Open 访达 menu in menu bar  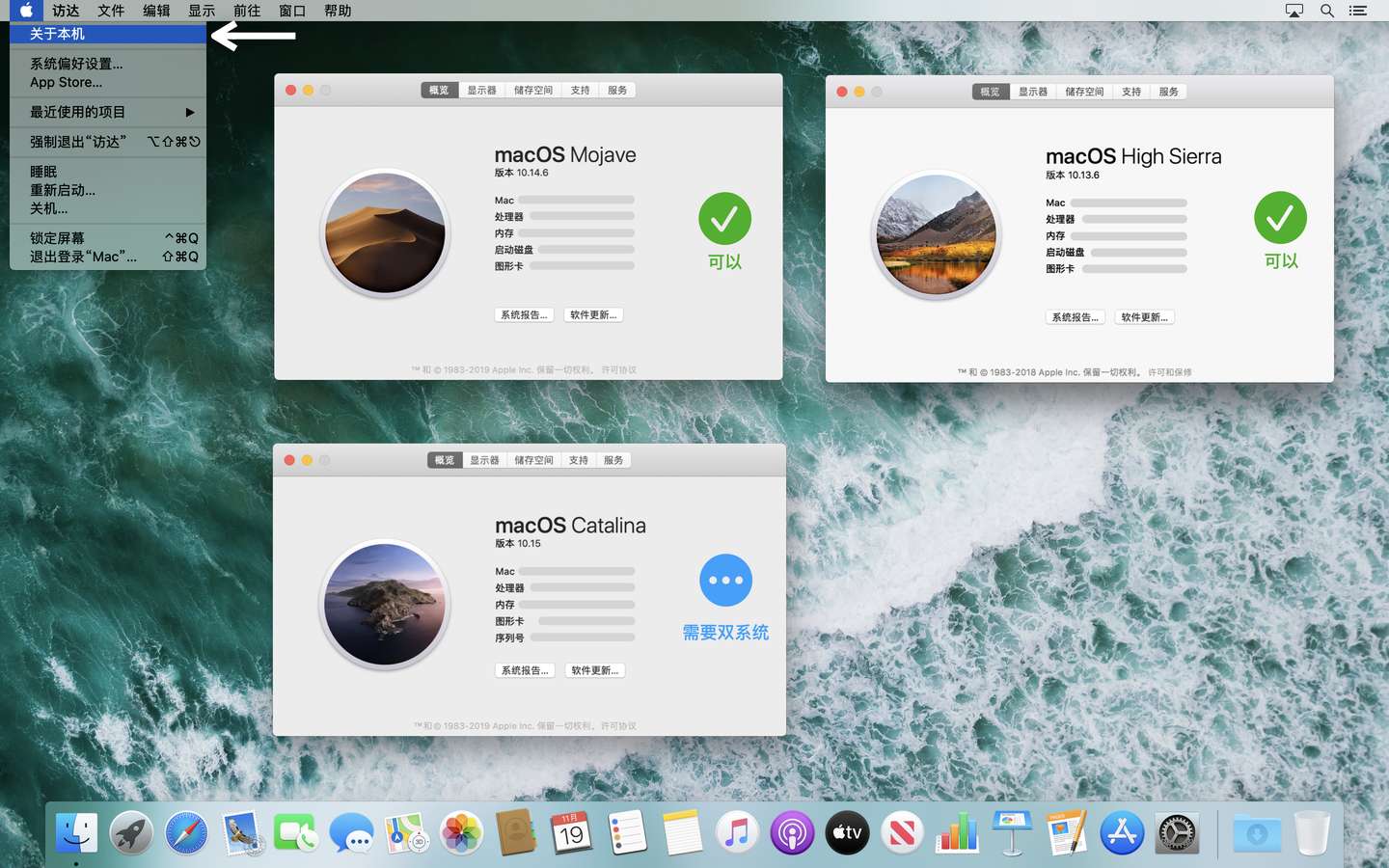[x=66, y=11]
